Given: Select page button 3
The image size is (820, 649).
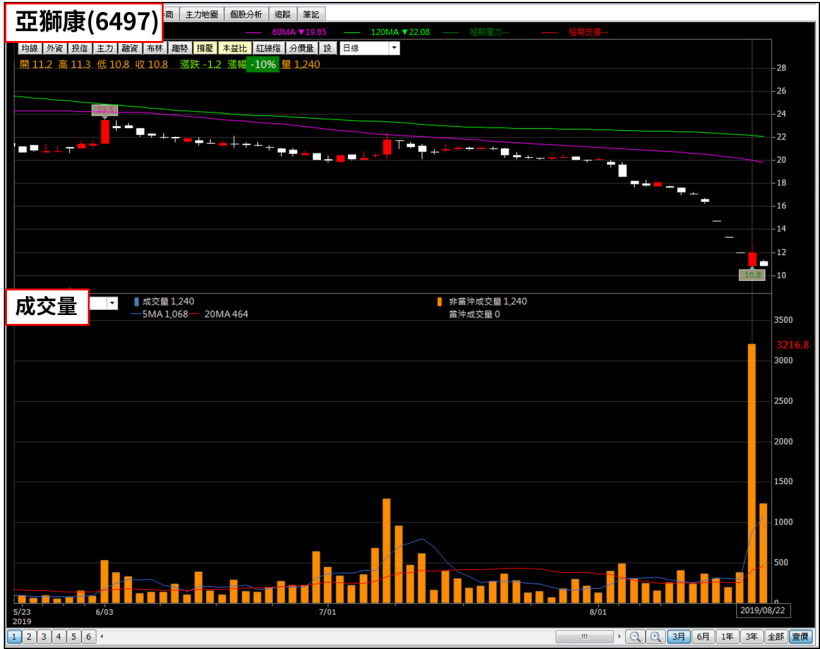Looking at the screenshot, I should pyautogui.click(x=44, y=636).
